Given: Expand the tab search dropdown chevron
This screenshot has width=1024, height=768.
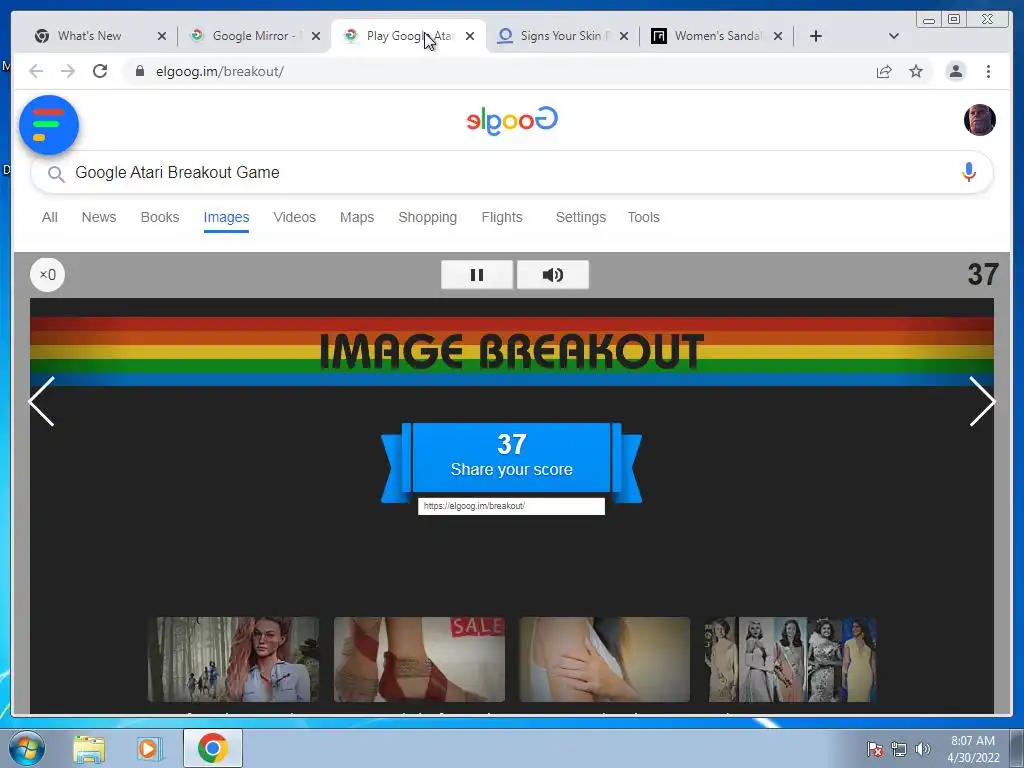Looking at the screenshot, I should pos(894,36).
